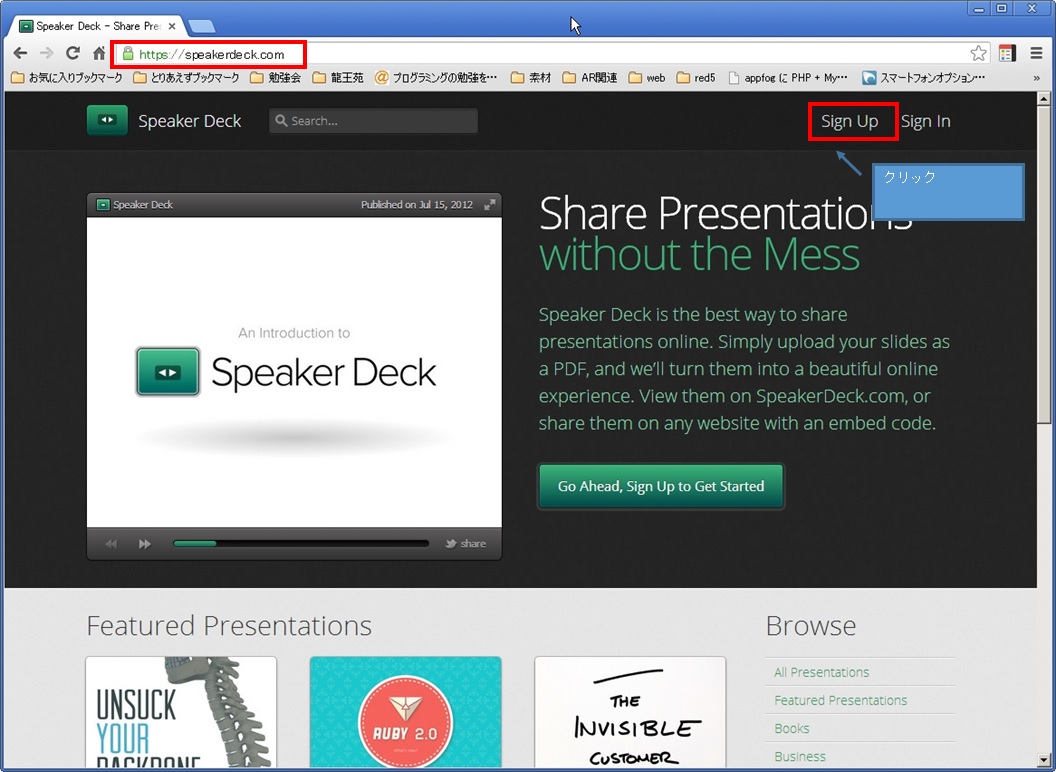Open the extension icon beside the star

1008,53
